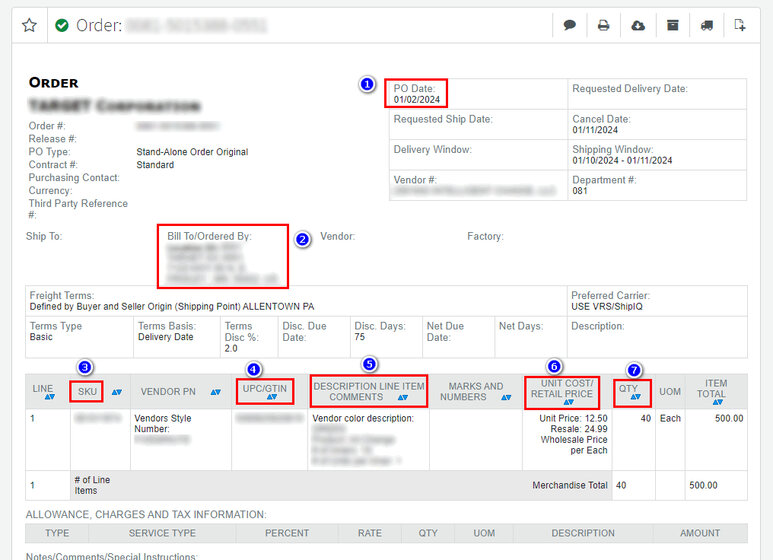Click Stand-Alone Order Original PO type text

coord(192,152)
